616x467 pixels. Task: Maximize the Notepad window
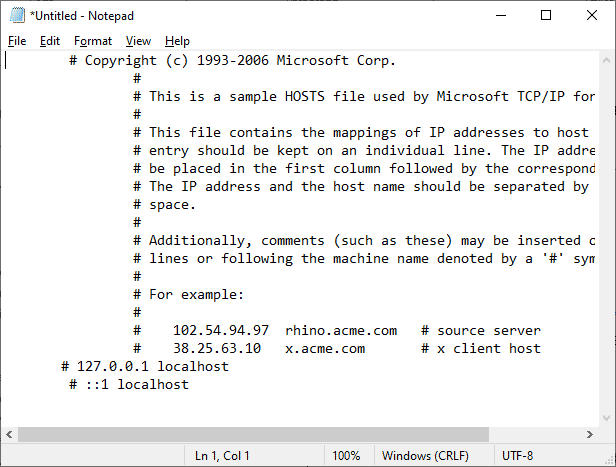(x=546, y=15)
